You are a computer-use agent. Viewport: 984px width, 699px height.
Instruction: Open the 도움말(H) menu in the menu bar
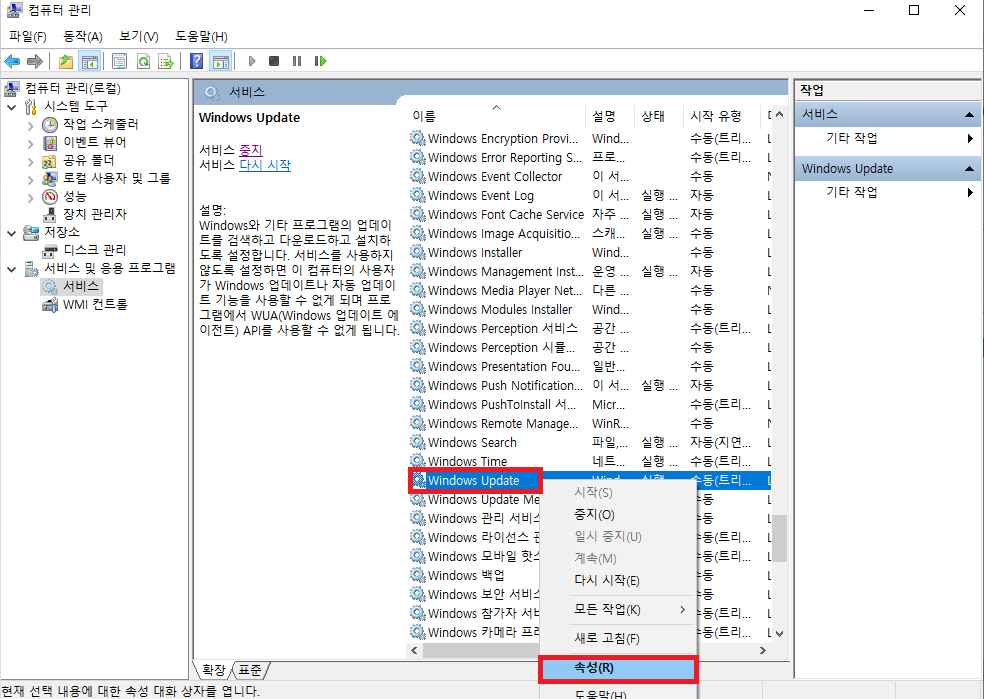coord(201,36)
